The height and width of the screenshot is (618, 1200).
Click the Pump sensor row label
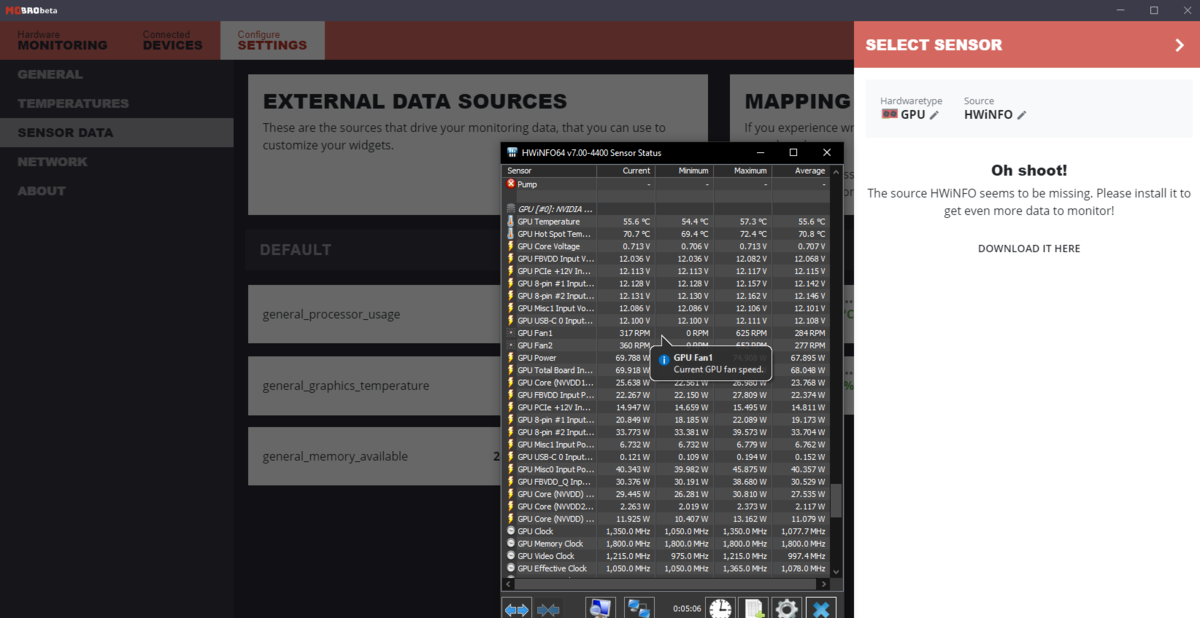pyautogui.click(x=527, y=184)
